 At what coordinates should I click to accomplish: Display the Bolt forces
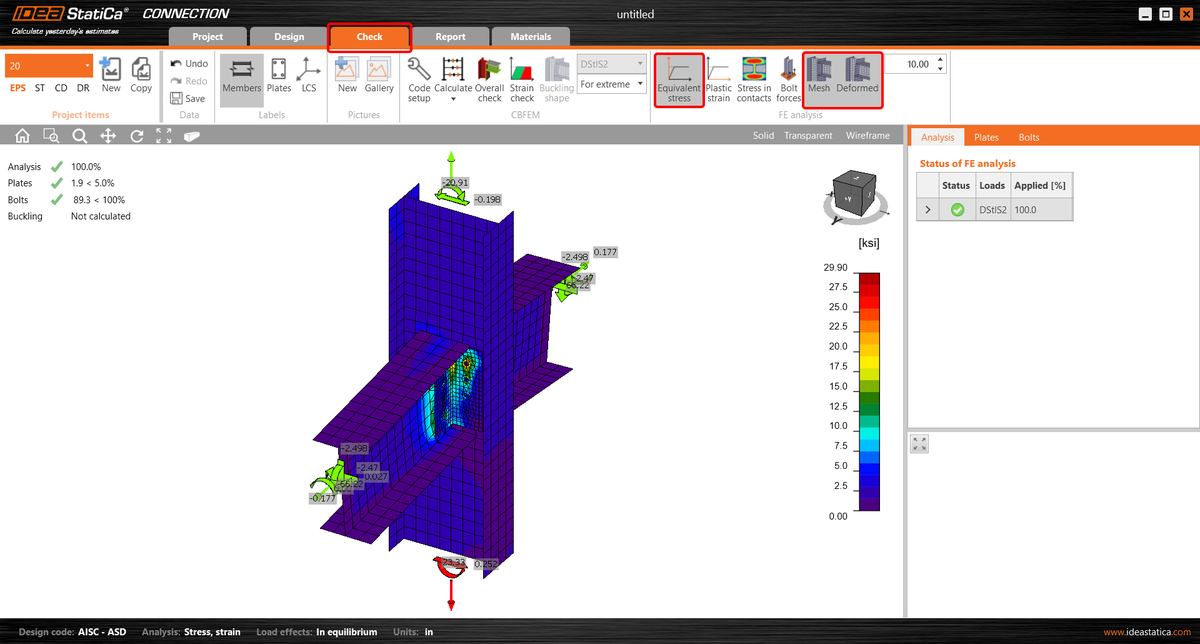tap(788, 80)
